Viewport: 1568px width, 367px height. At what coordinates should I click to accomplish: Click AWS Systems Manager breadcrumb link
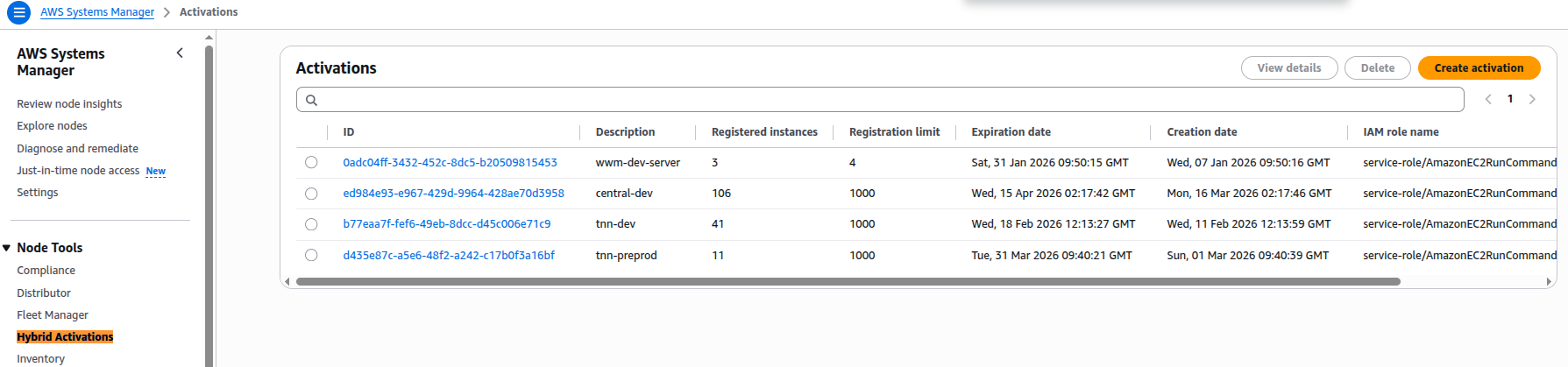click(x=97, y=12)
